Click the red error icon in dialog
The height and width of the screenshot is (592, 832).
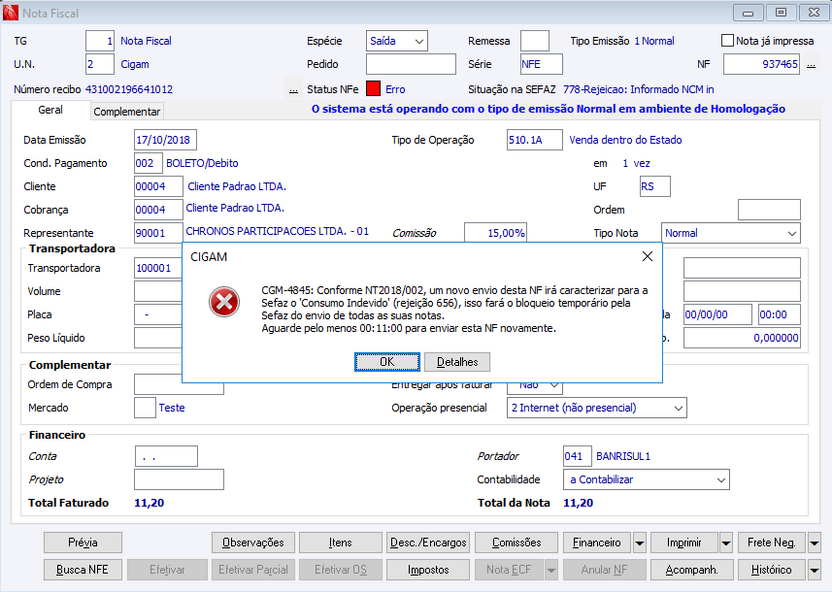(224, 302)
